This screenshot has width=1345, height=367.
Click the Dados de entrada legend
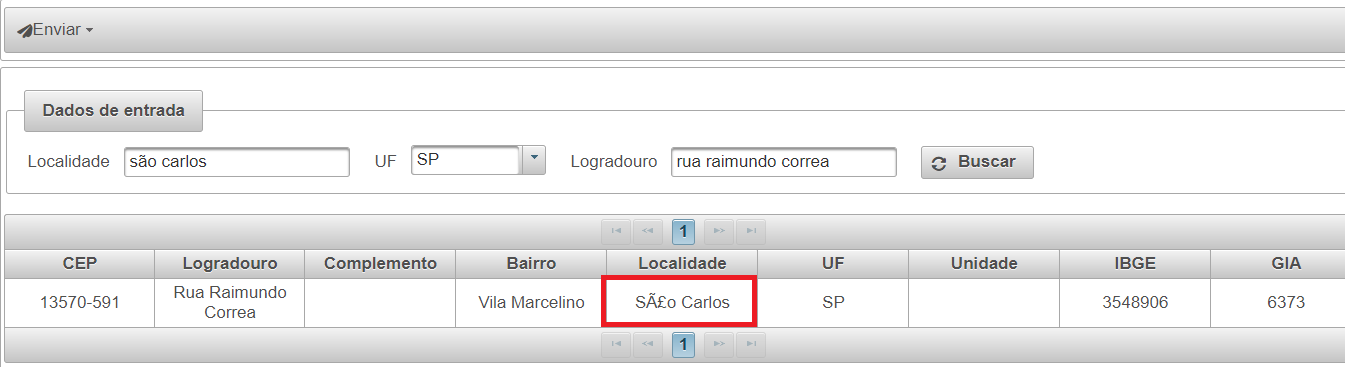(114, 110)
